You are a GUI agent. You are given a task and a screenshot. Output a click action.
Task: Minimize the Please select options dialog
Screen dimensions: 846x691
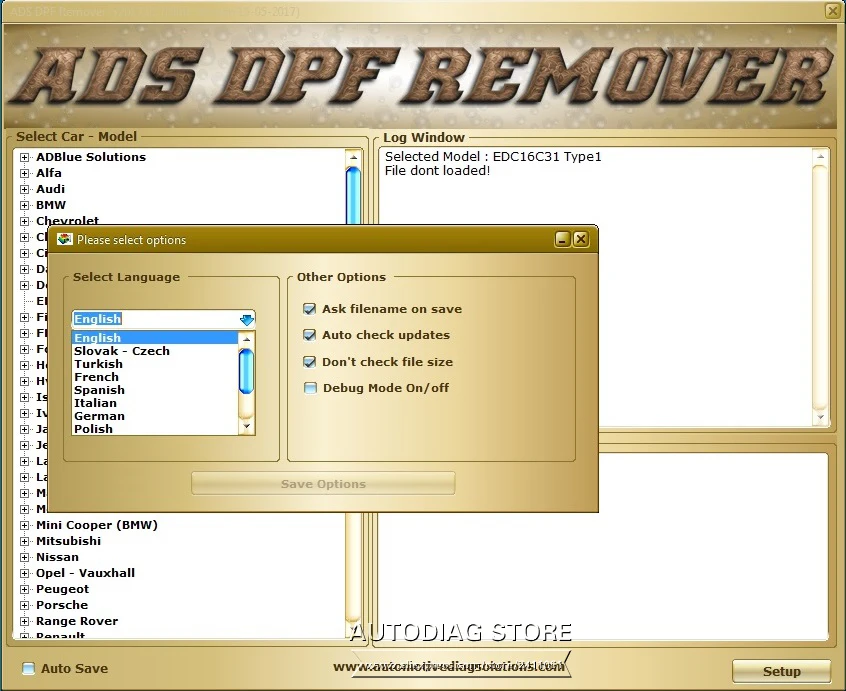pyautogui.click(x=563, y=240)
